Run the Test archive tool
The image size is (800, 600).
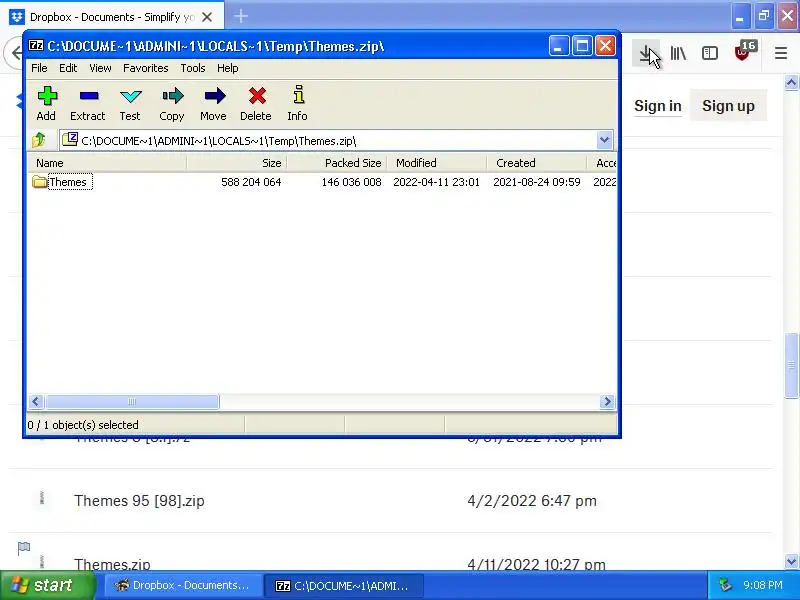point(130,104)
